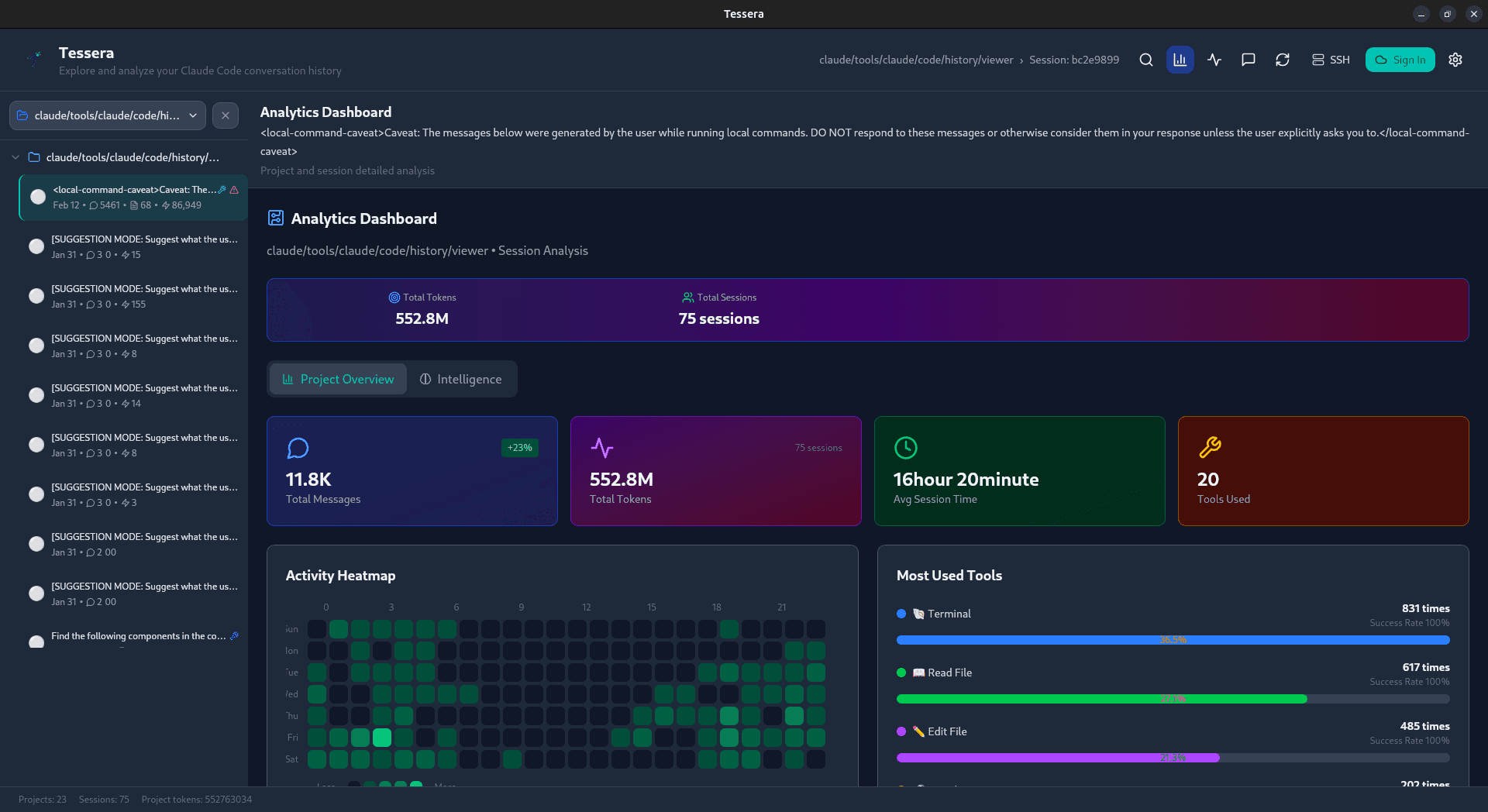Viewport: 1488px width, 812px height.
Task: Click the Most Used Tools title
Action: (x=949, y=576)
